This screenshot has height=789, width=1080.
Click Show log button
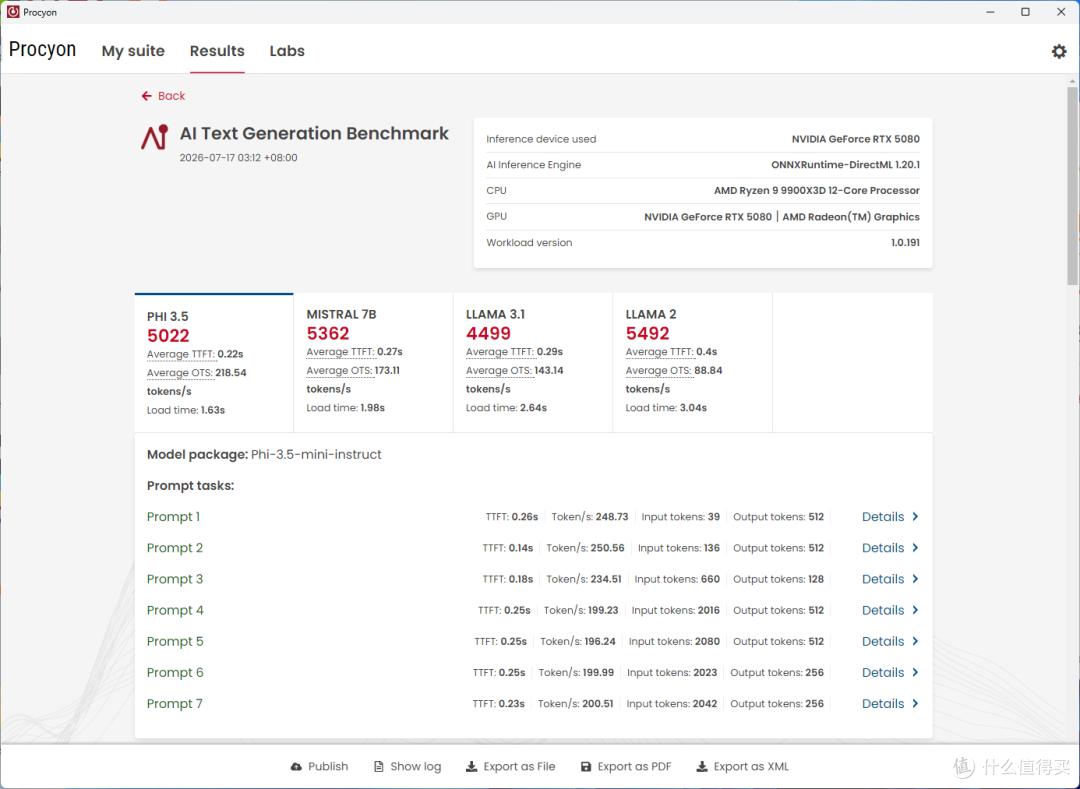[408, 766]
